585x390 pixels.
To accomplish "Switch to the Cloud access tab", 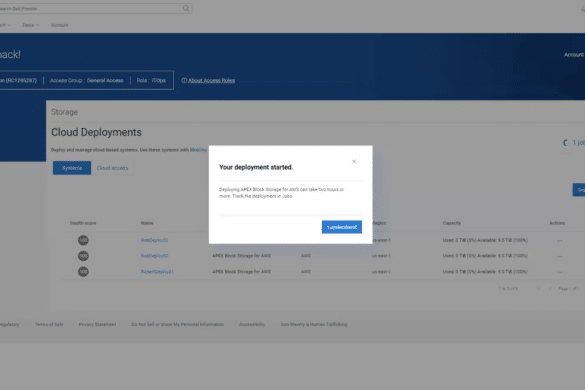I will click(x=112, y=168).
